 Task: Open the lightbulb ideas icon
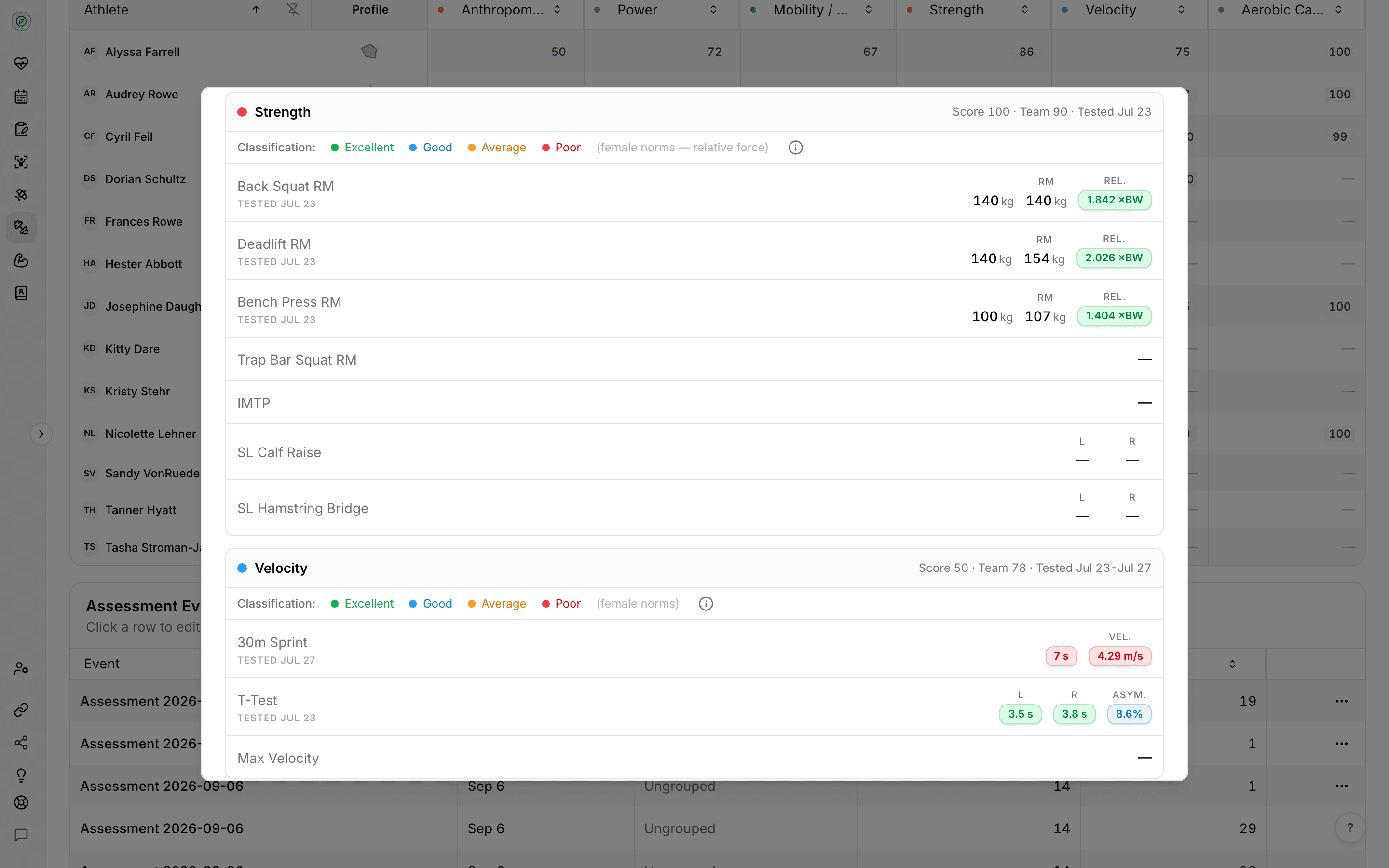click(21, 775)
